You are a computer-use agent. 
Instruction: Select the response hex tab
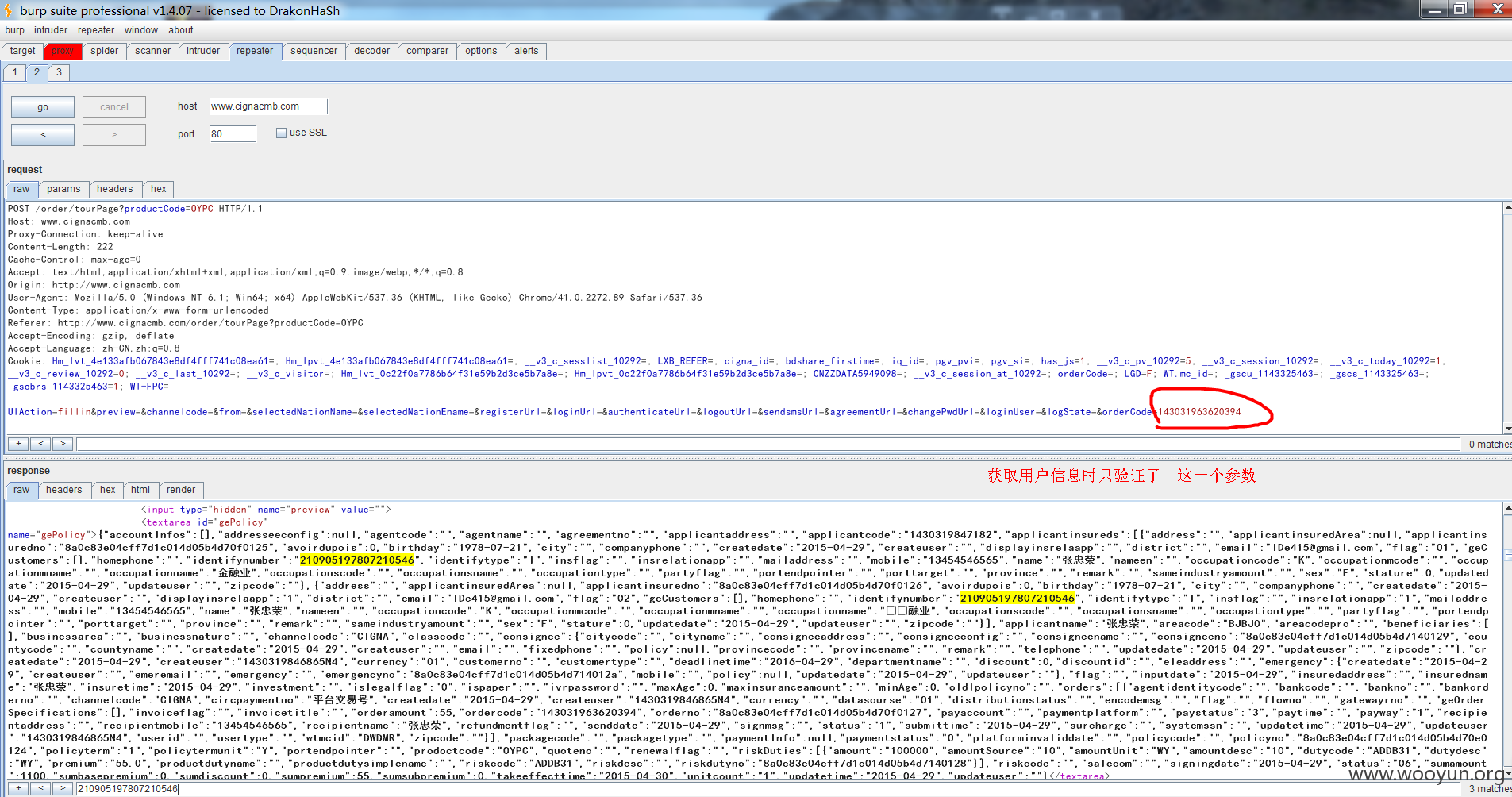point(108,490)
